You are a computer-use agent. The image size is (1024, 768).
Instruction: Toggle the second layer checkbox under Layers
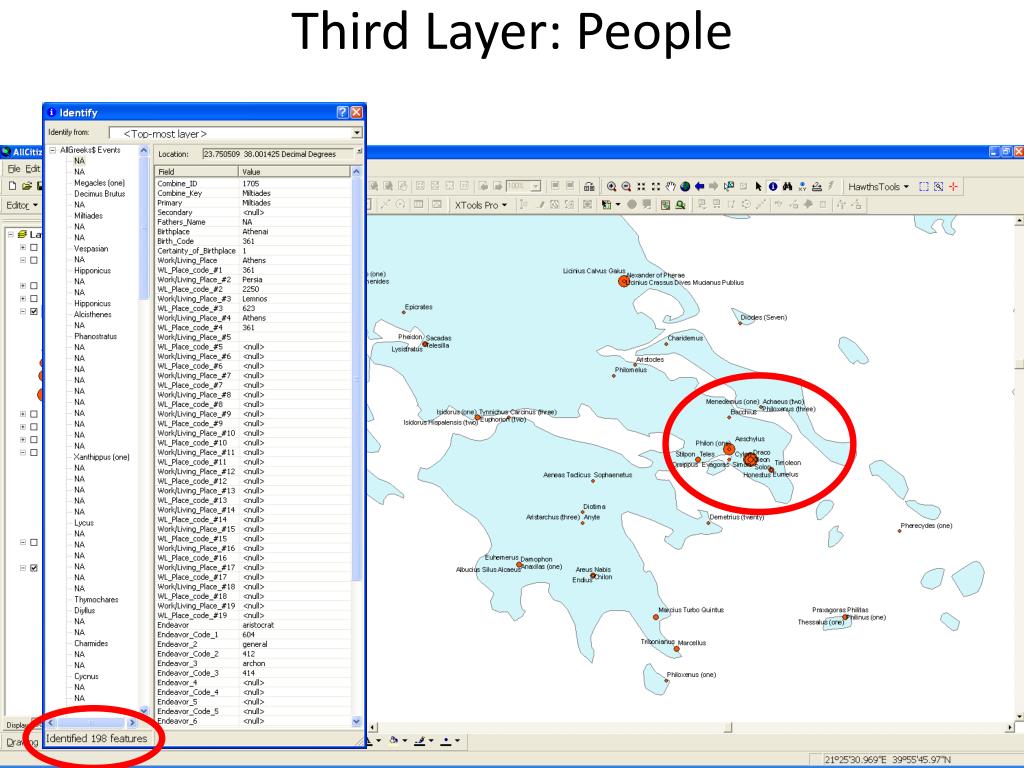[x=34, y=260]
